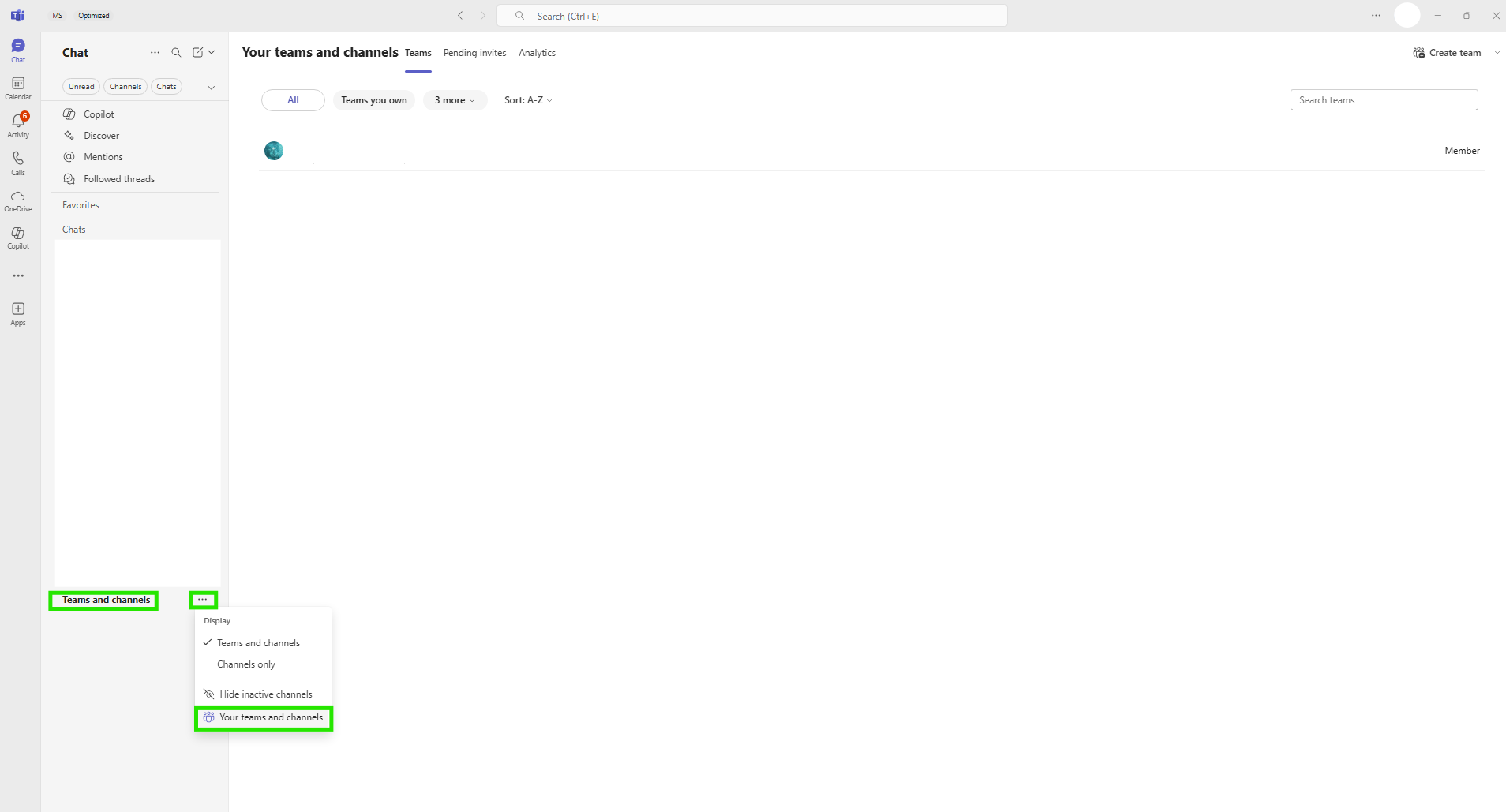Filter by Teams you own

(374, 100)
